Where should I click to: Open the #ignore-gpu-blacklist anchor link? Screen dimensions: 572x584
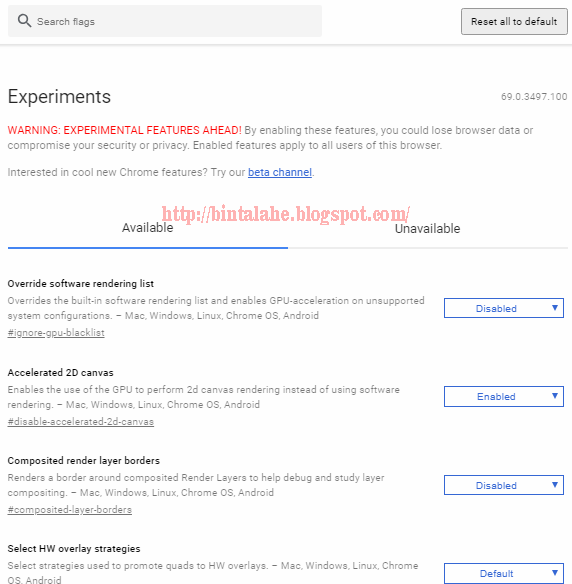(56, 333)
